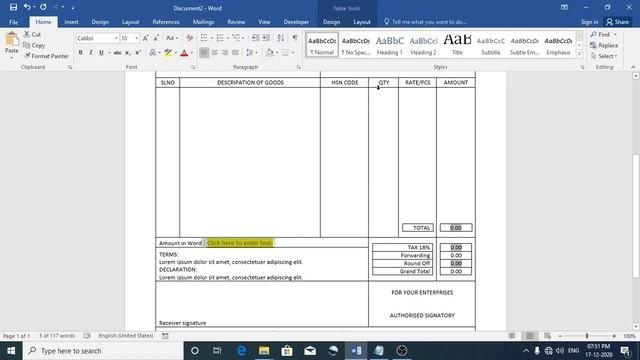Undo the last action
The height and width of the screenshot is (360, 640).
click(27, 7)
